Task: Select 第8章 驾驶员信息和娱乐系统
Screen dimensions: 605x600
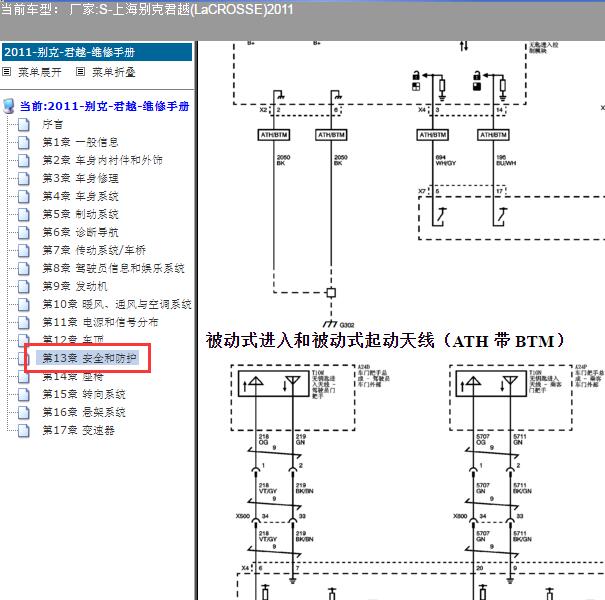Action: click(113, 268)
